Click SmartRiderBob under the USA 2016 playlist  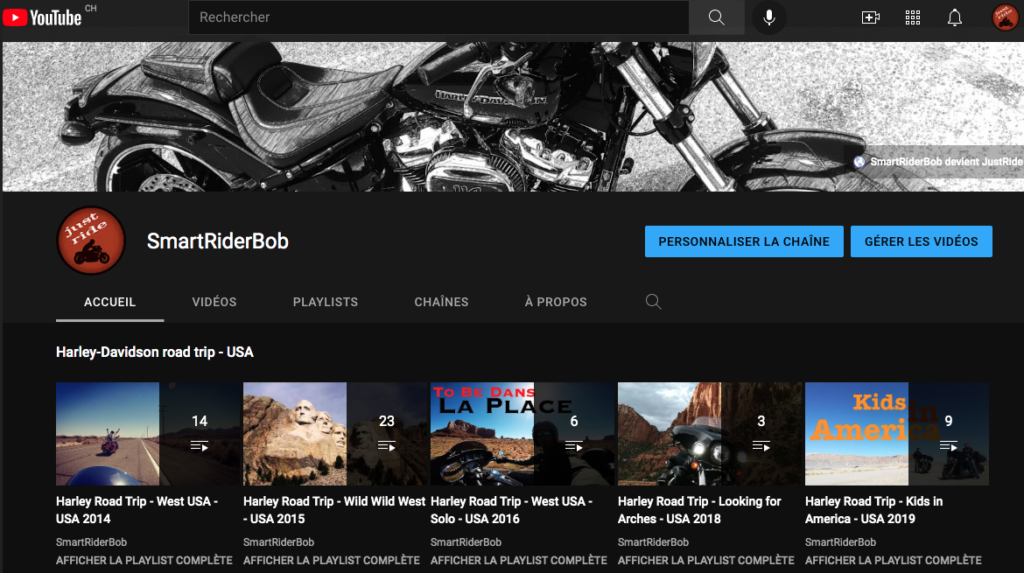point(466,542)
